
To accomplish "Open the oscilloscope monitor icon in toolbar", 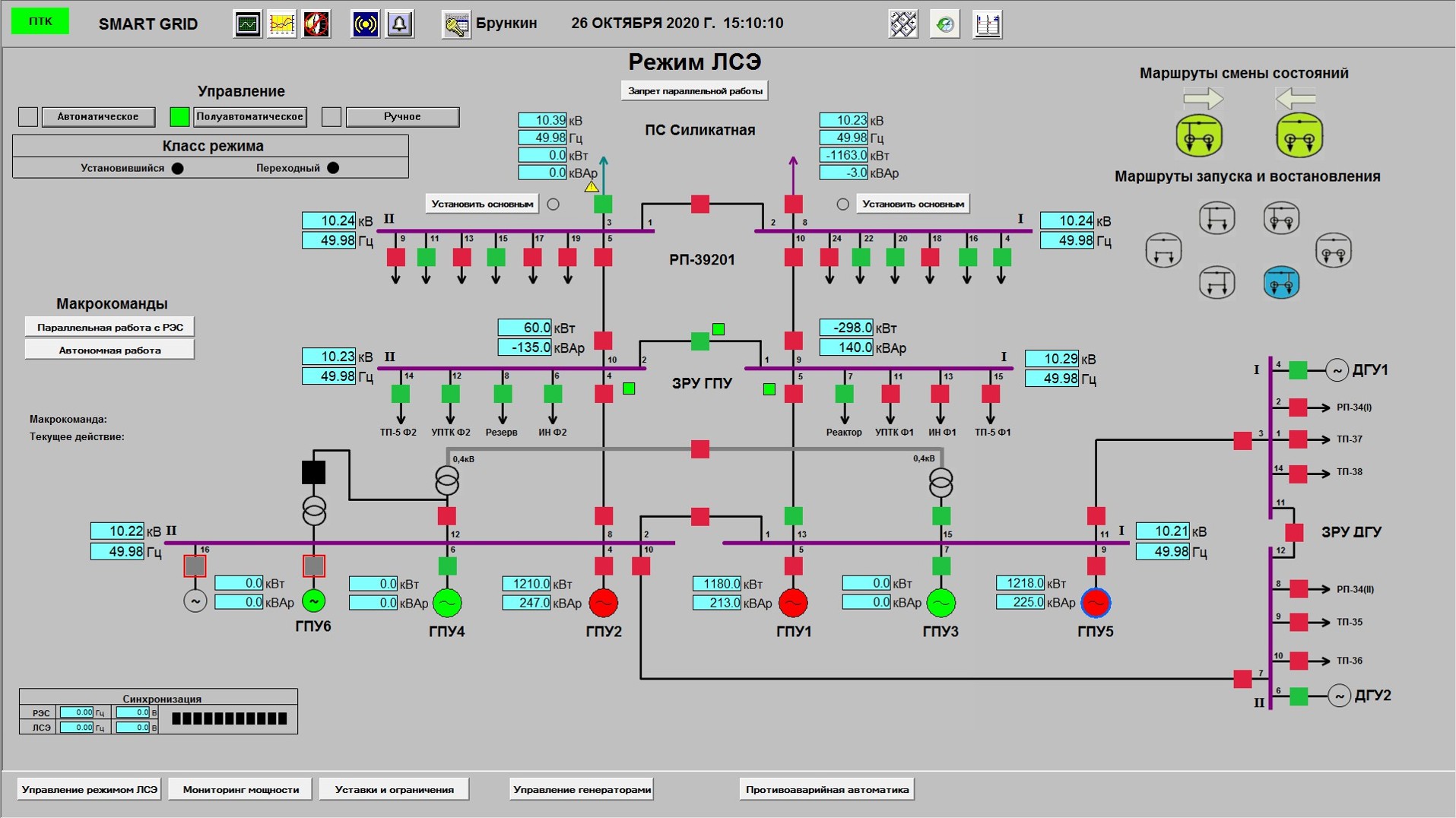I will [x=247, y=24].
